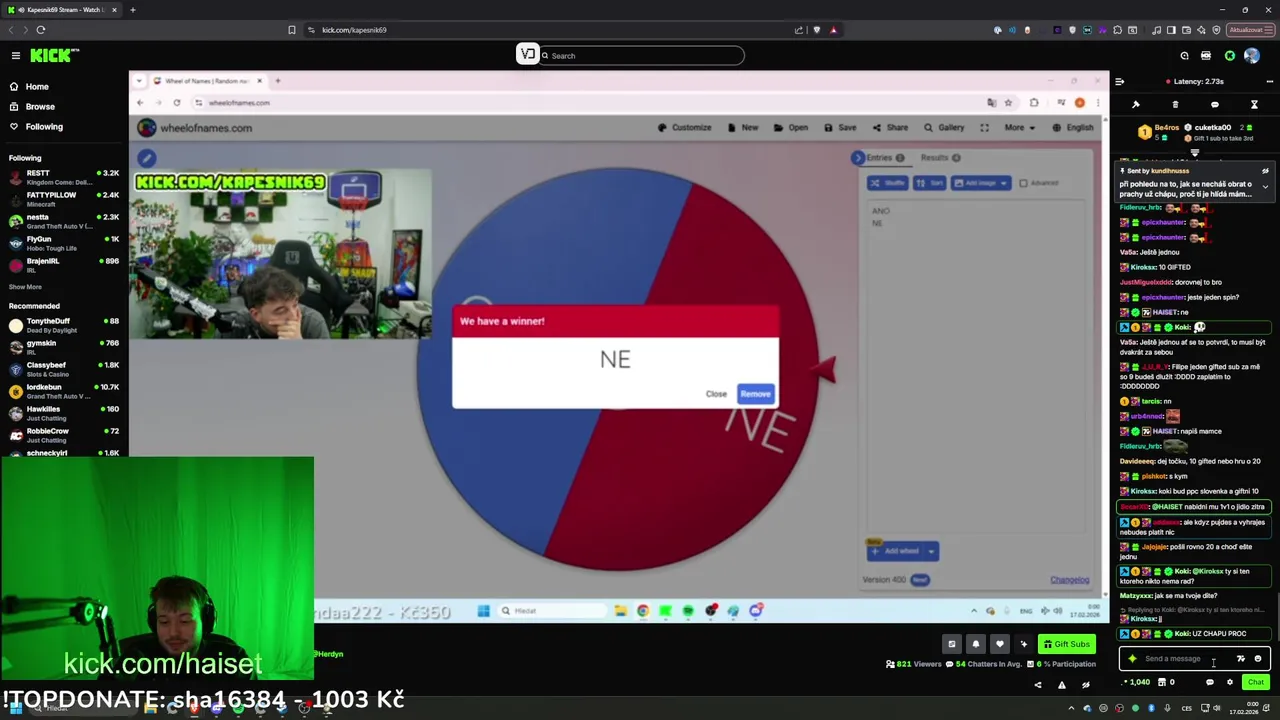Remove the NE winner entry

(x=755, y=394)
